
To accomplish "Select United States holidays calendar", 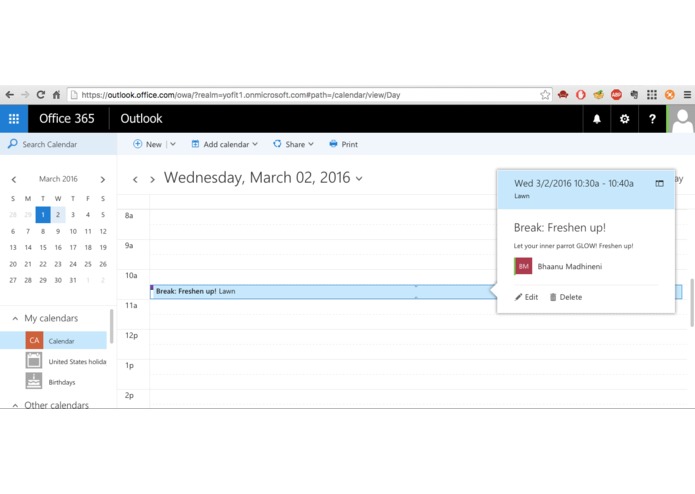I will 77,362.
